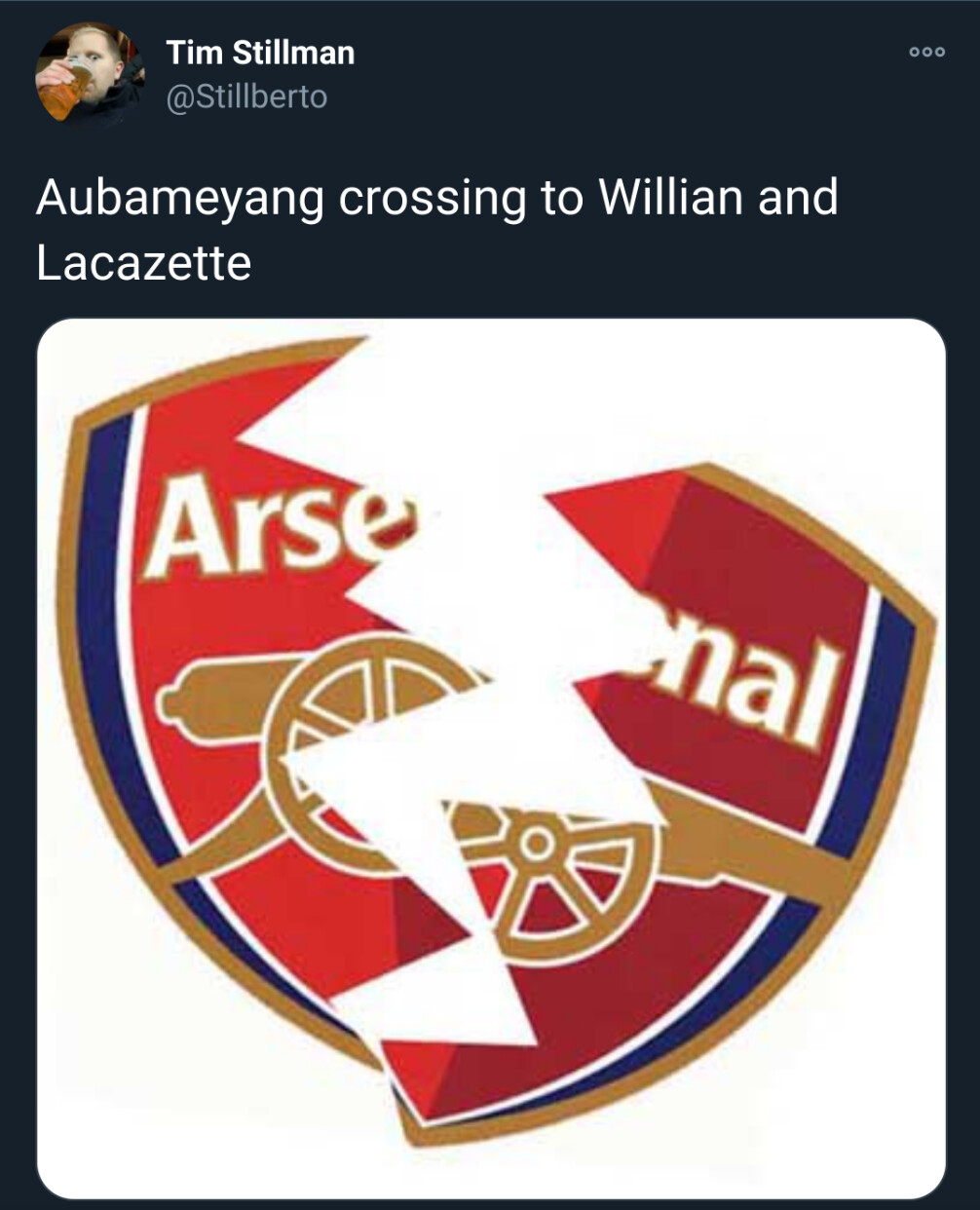
Task: Open the @Stillberto handle
Action: (246, 97)
